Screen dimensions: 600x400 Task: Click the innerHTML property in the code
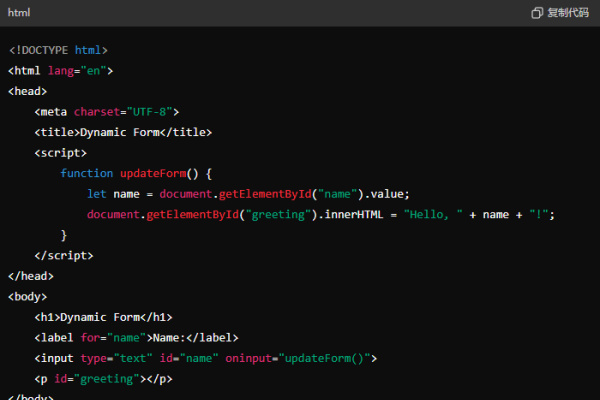click(x=363, y=215)
